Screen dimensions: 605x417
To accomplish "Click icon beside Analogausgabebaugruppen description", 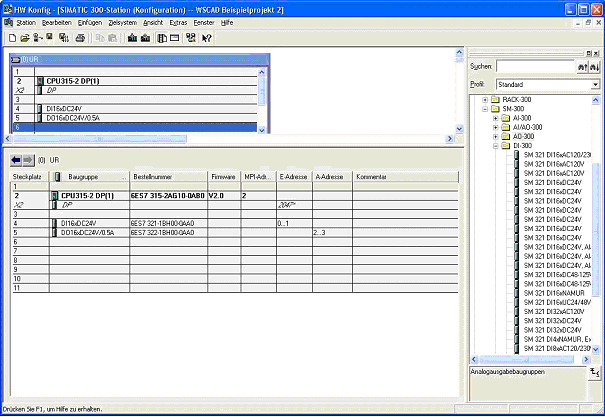I will click(595, 373).
